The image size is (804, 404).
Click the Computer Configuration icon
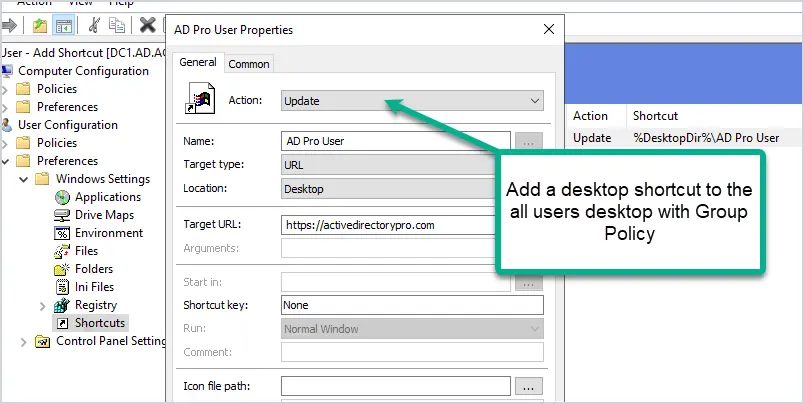point(7,71)
